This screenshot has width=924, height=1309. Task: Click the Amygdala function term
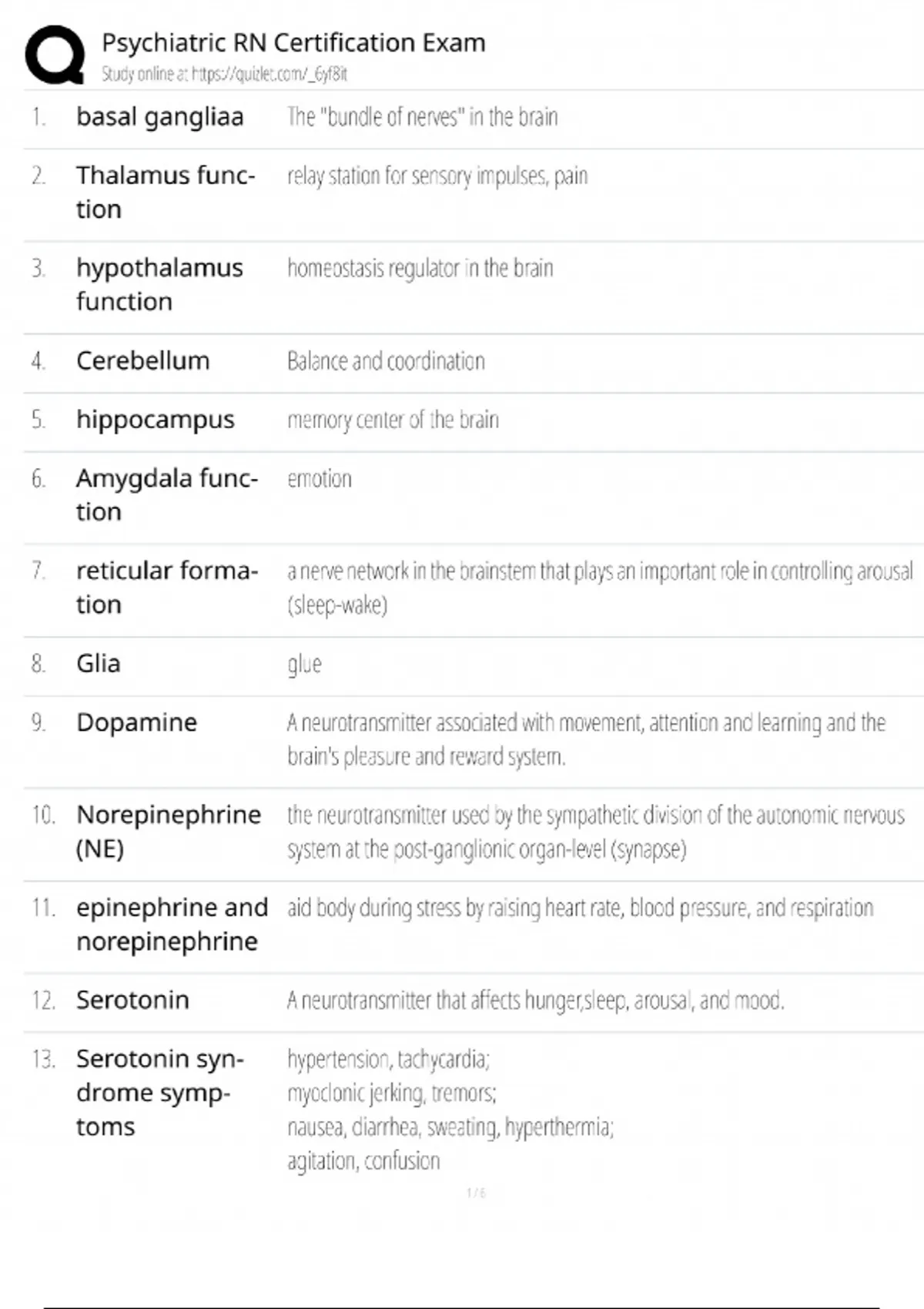click(x=166, y=494)
